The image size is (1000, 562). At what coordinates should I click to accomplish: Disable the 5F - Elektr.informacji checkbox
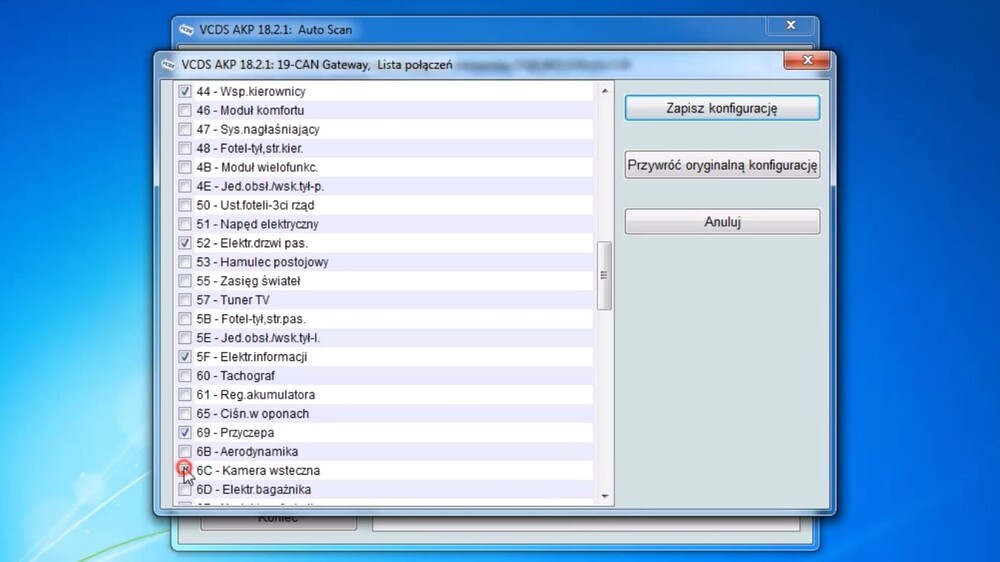(x=185, y=357)
